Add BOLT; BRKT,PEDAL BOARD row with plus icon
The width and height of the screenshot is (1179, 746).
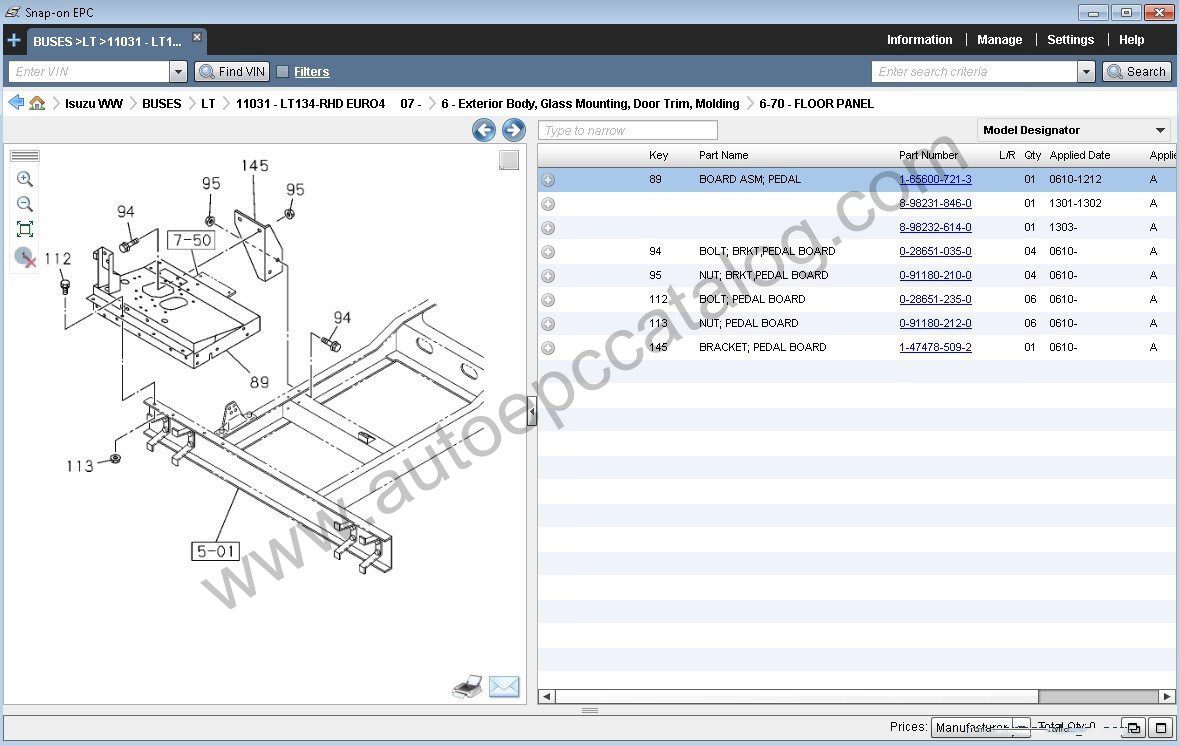(x=548, y=252)
